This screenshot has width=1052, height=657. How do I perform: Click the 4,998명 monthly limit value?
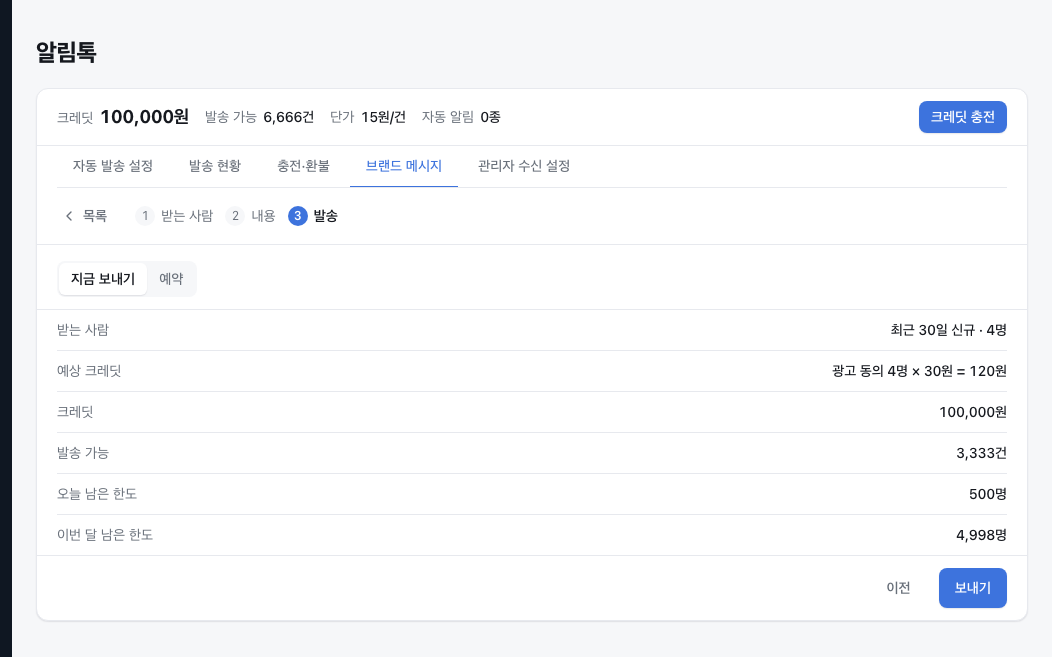(982, 535)
